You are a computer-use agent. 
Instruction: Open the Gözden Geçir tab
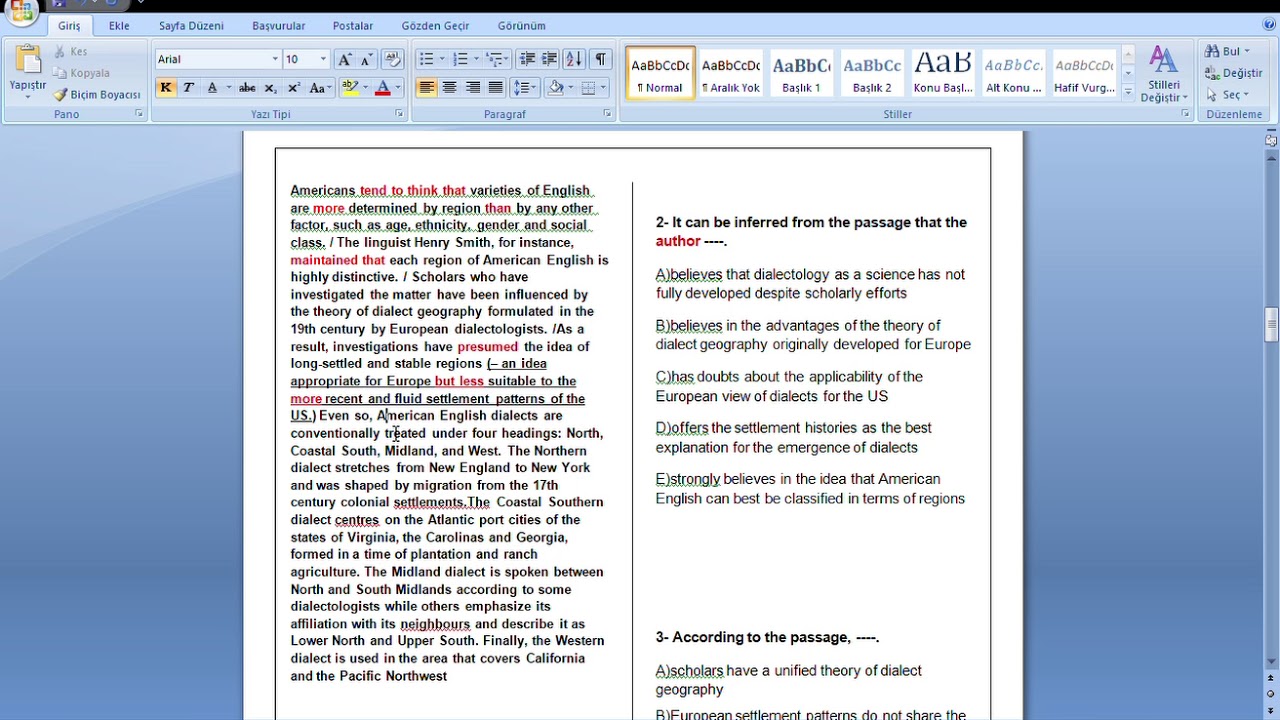pos(435,26)
